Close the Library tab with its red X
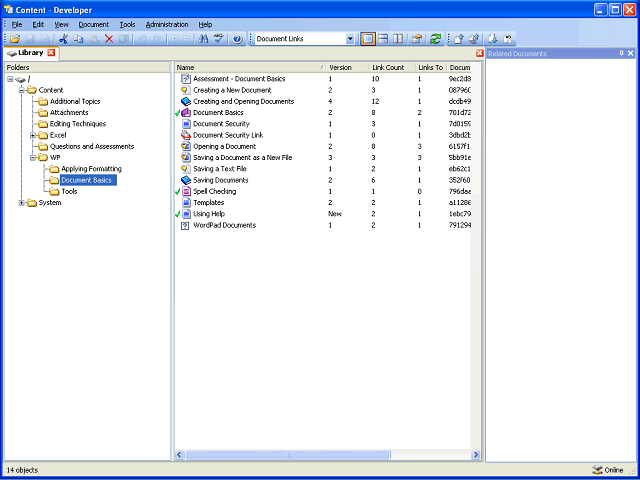Screen dimensions: 640x480 coord(51,53)
